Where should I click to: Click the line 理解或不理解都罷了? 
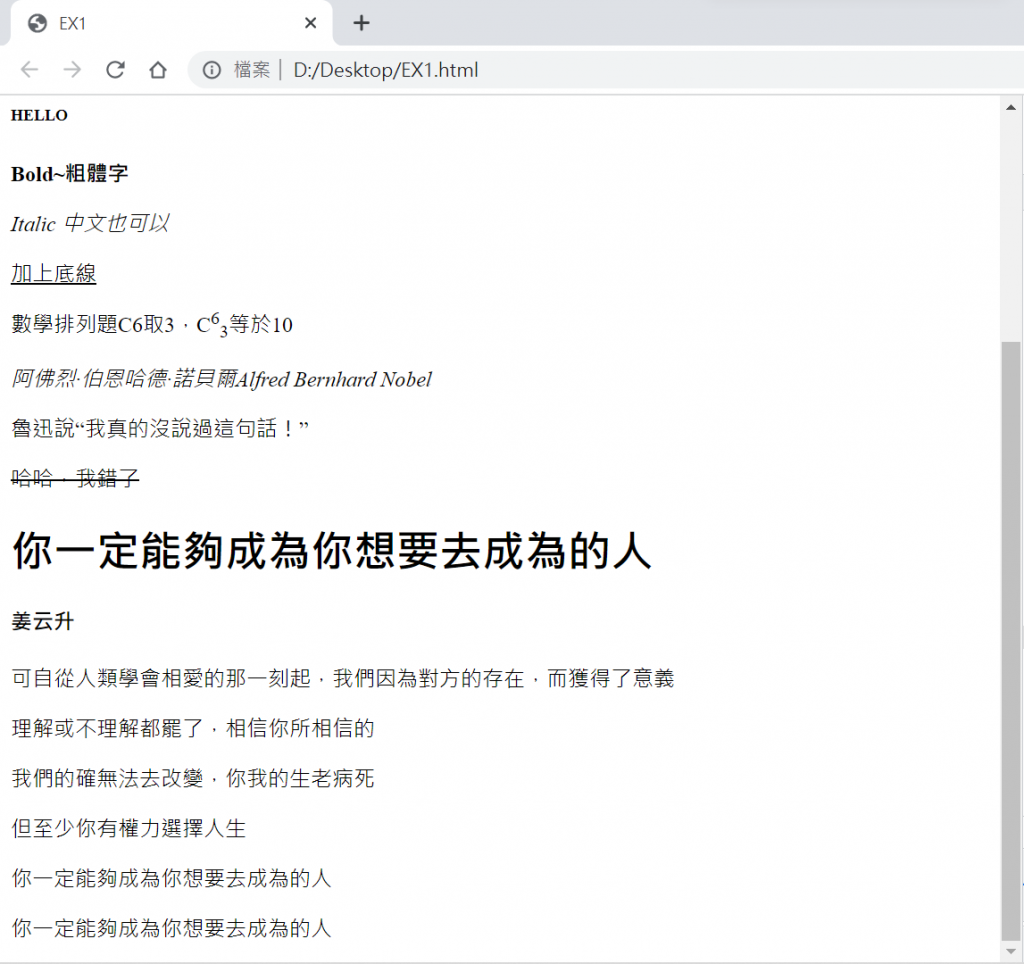pyautogui.click(x=193, y=728)
